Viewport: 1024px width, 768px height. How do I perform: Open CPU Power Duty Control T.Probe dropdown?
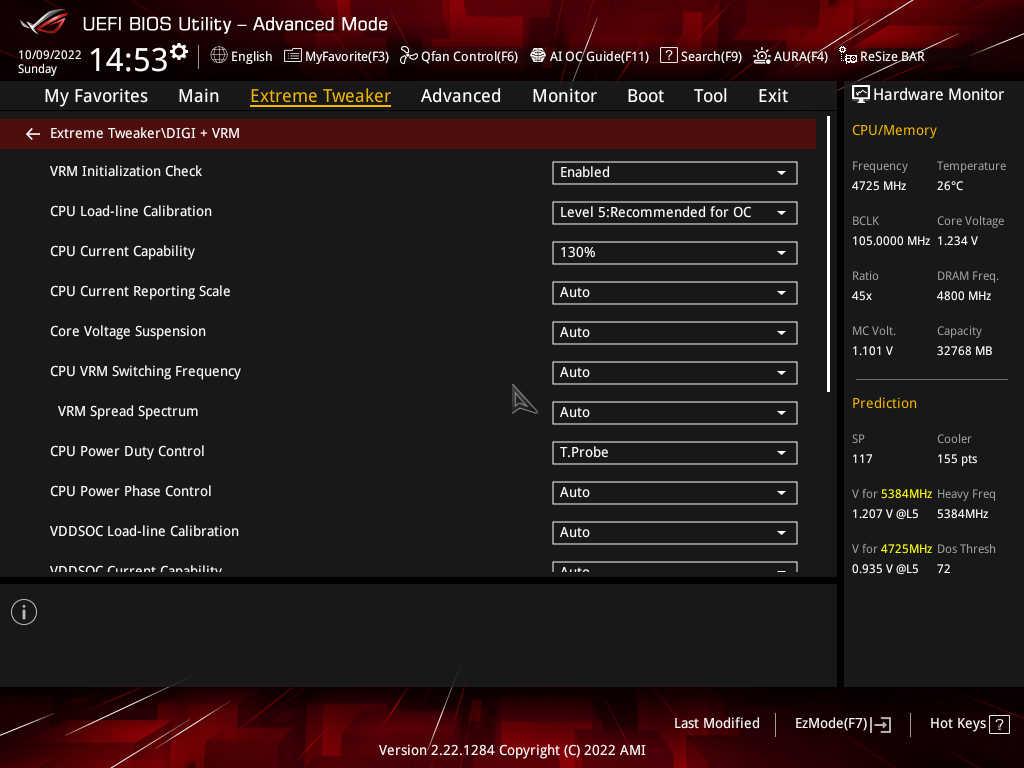pyautogui.click(x=675, y=453)
